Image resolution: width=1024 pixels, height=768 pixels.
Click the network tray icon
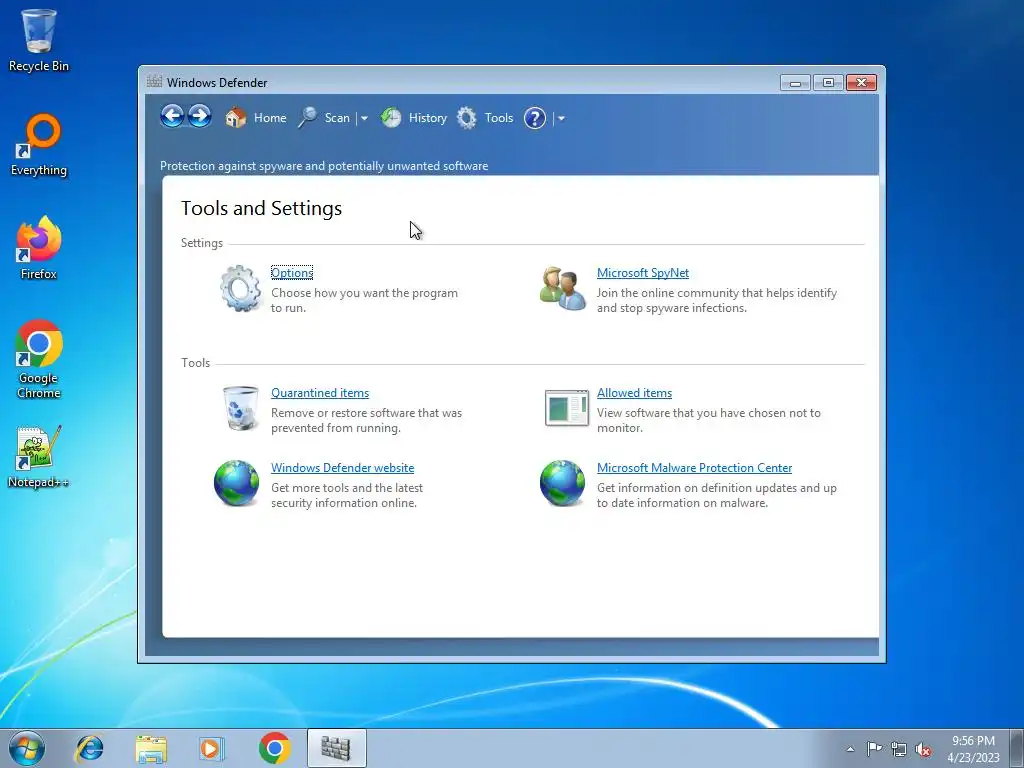click(x=899, y=749)
